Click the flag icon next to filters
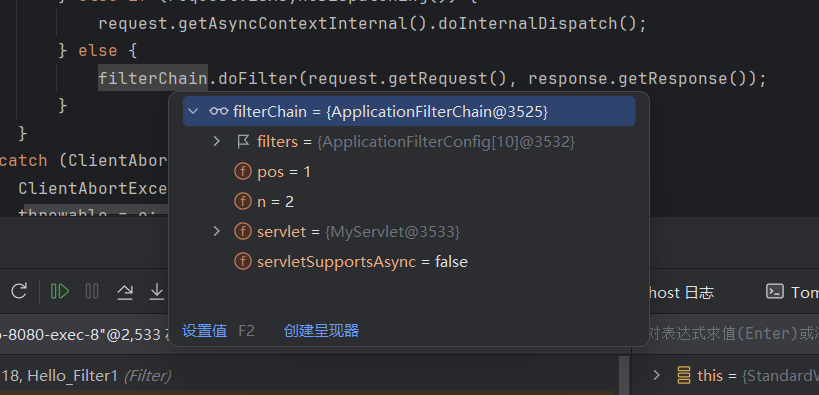Image resolution: width=819 pixels, height=395 pixels. [x=243, y=141]
